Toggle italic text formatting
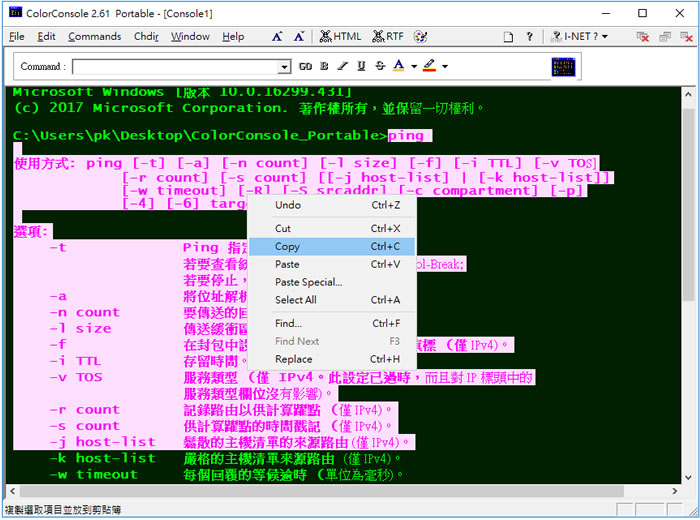700x520 pixels. pyautogui.click(x=342, y=67)
